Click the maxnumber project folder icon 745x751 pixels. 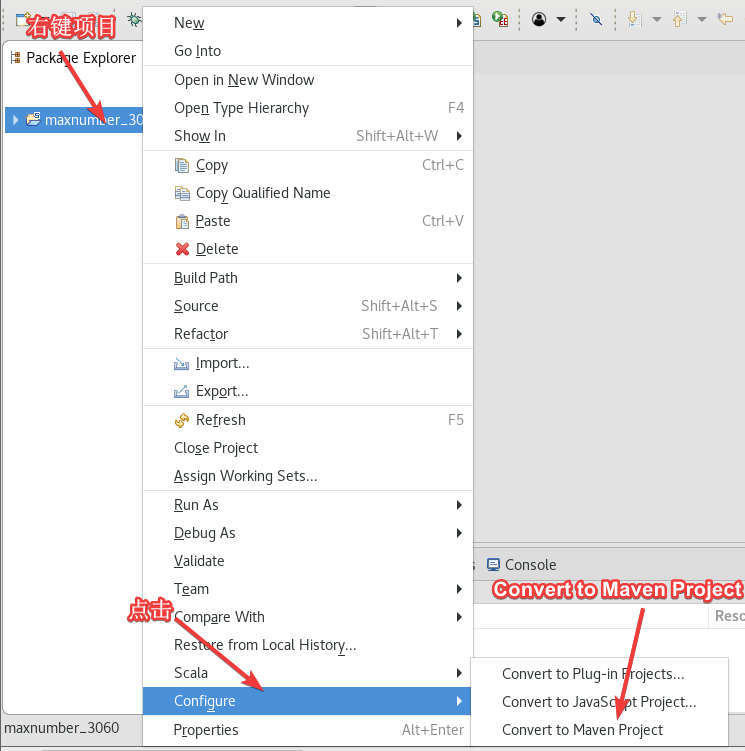33,119
